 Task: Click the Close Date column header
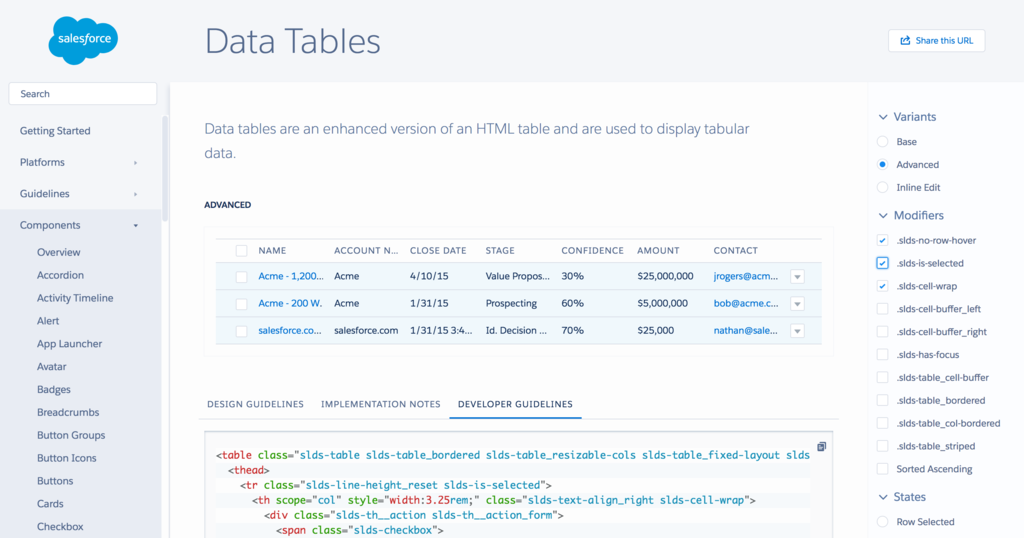click(438, 251)
